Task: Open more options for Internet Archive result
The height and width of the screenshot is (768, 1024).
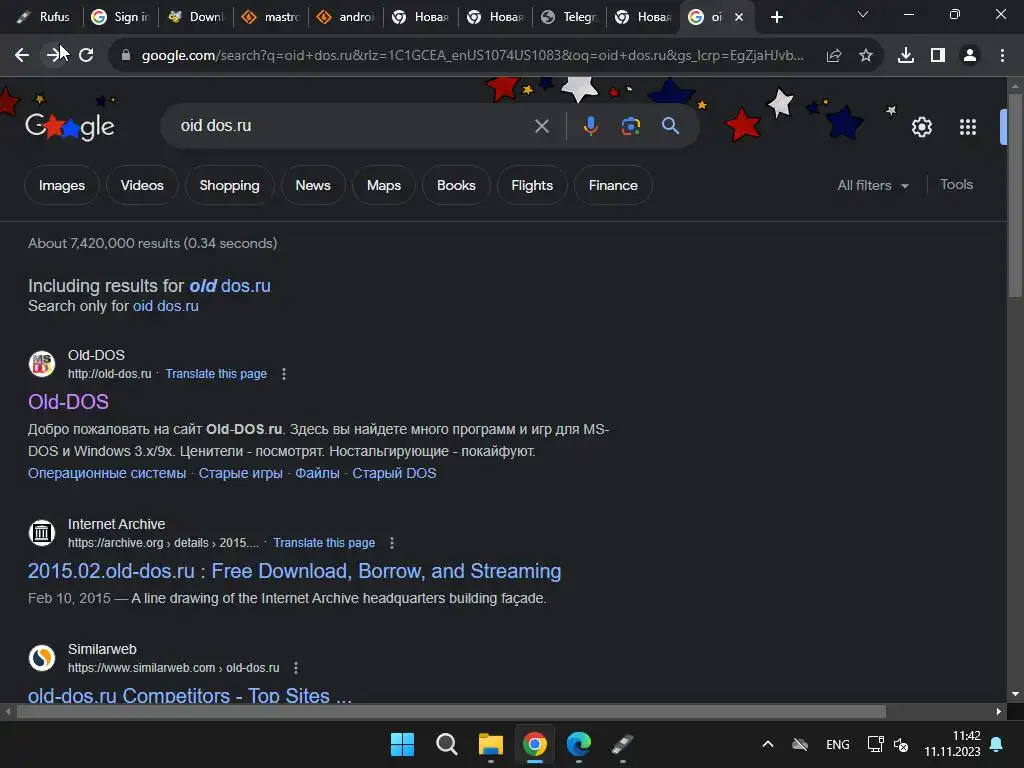Action: 392,543
